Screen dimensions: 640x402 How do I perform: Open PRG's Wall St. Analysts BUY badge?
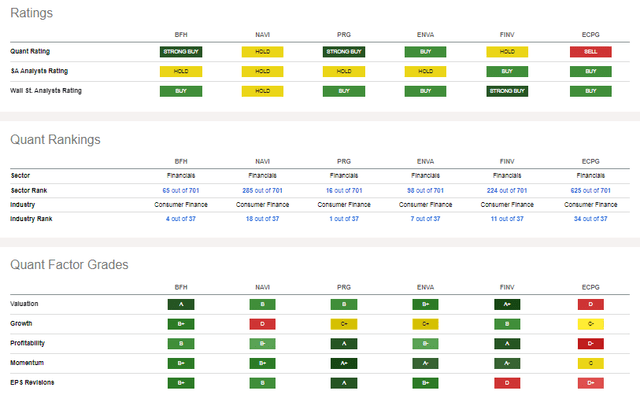point(344,91)
